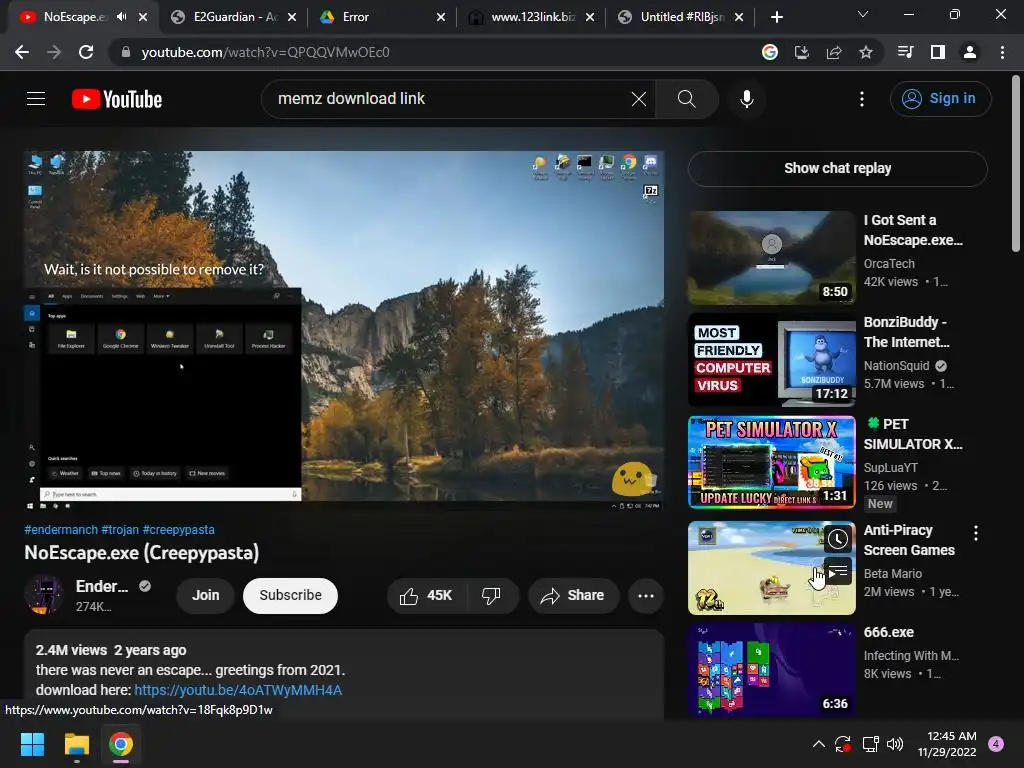Go to YouTube home via logo
The image size is (1024, 768).
click(117, 99)
